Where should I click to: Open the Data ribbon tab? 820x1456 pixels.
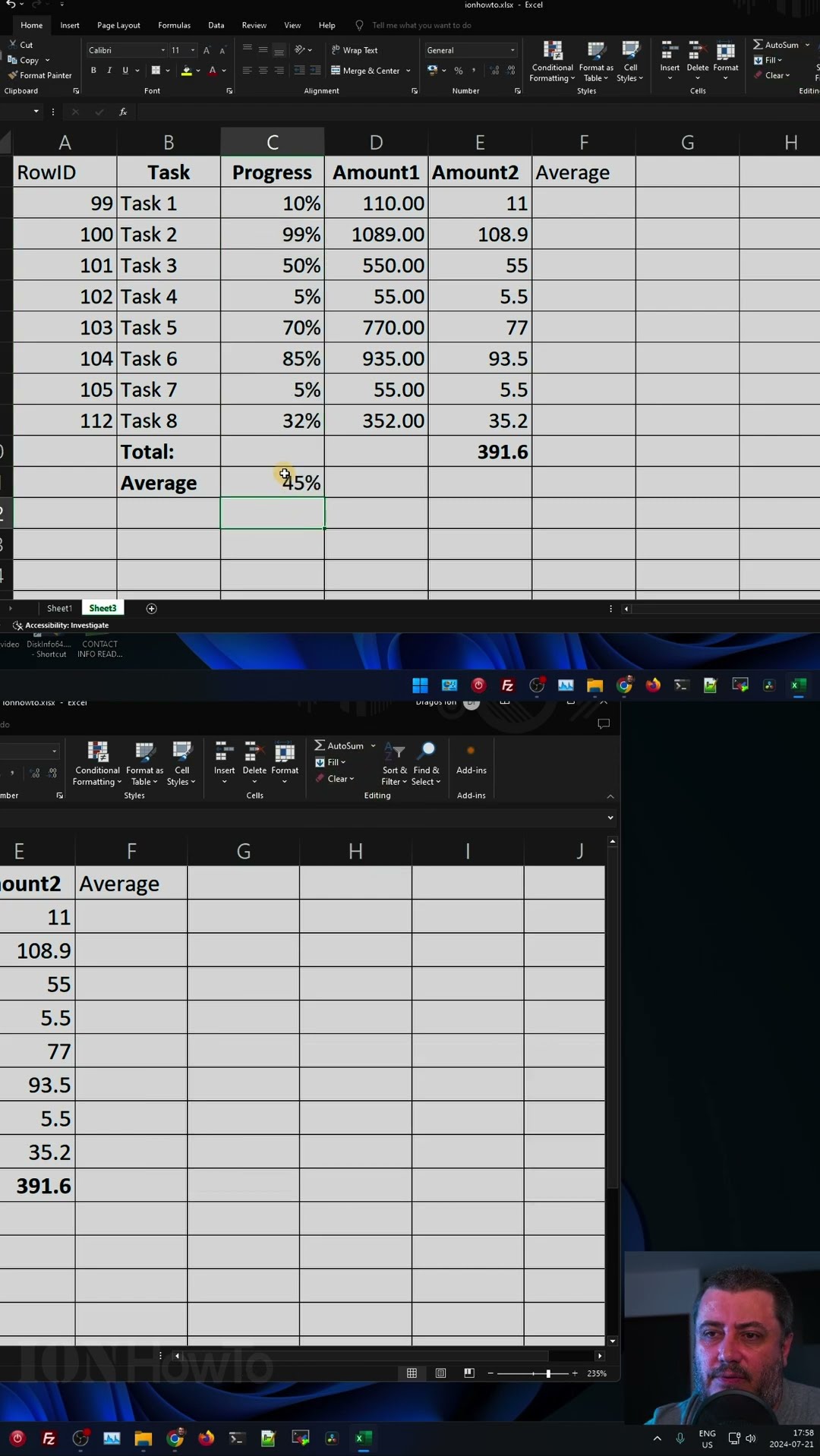[x=216, y=25]
